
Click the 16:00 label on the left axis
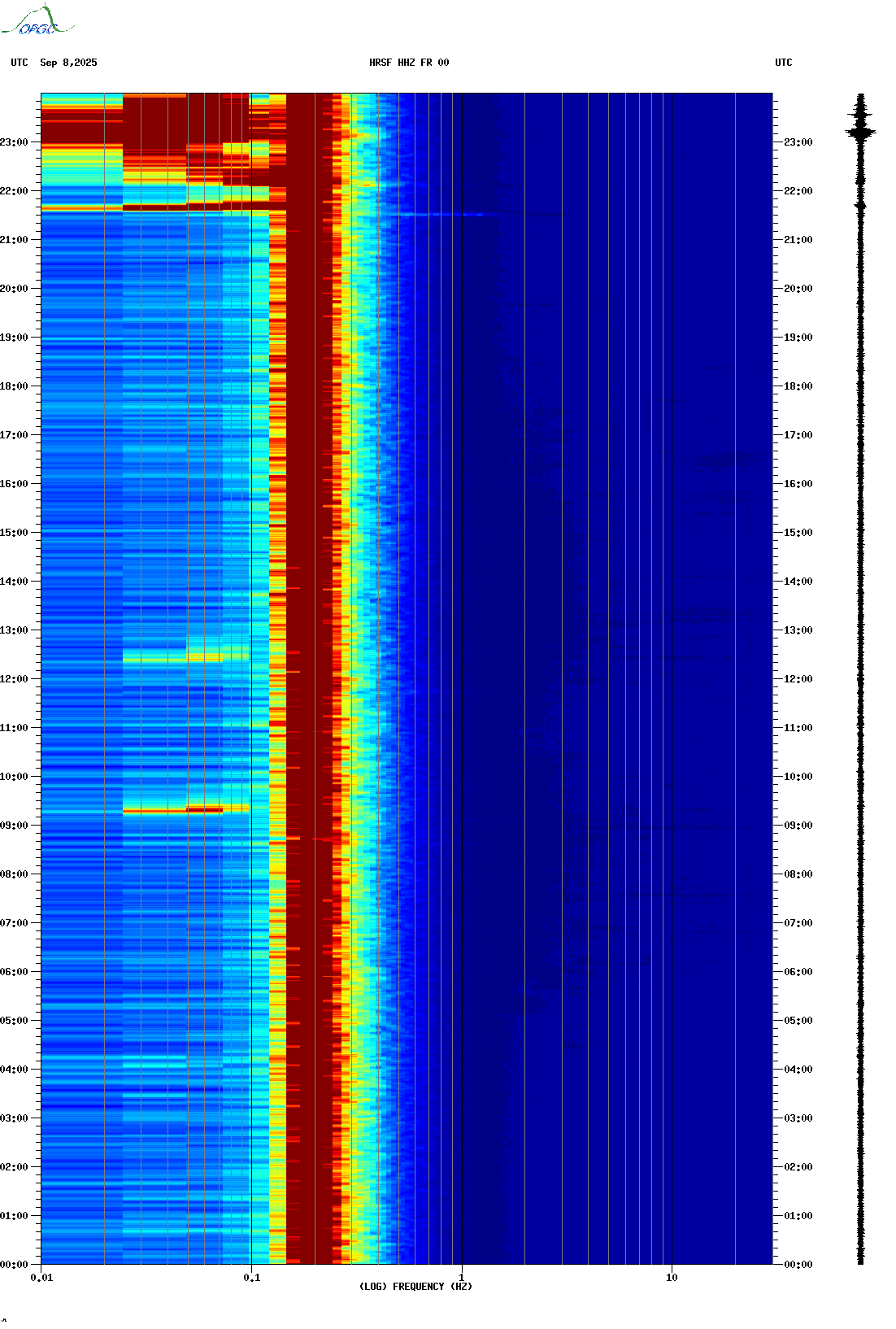point(14,484)
